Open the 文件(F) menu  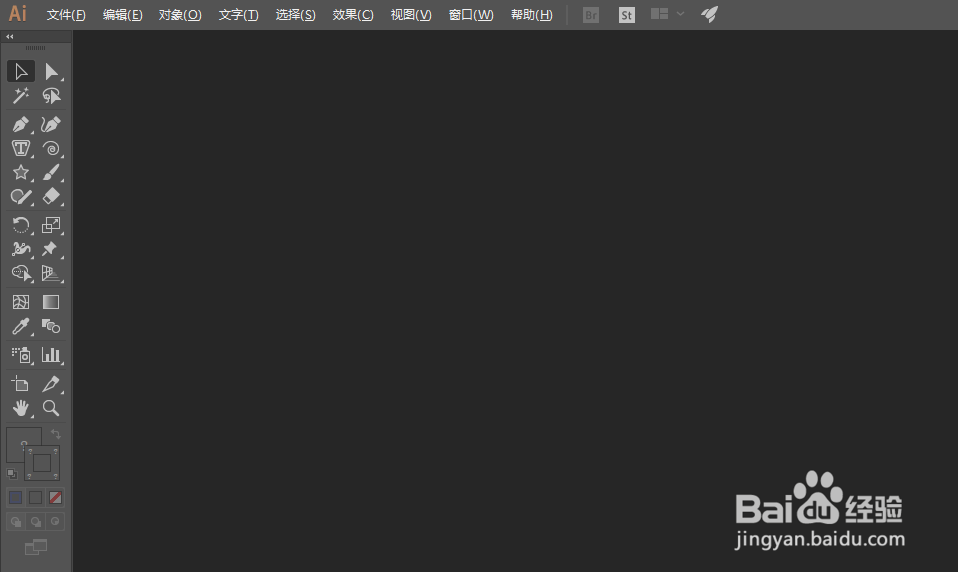[66, 15]
